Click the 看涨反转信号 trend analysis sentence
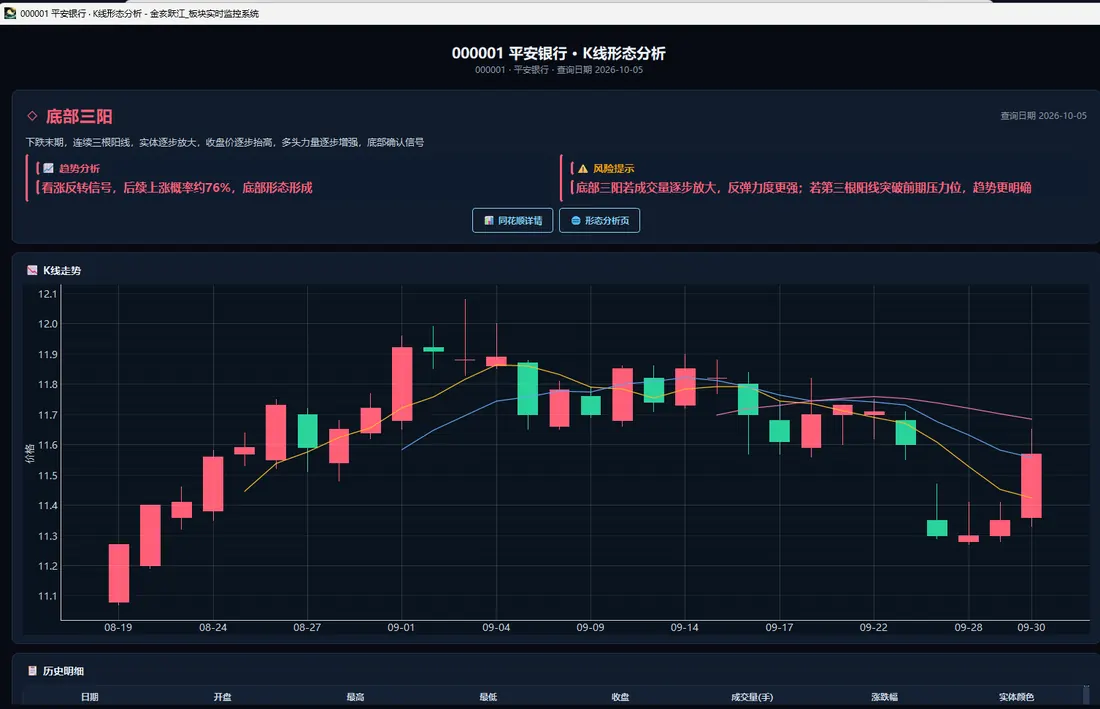The image size is (1100, 709). [177, 188]
